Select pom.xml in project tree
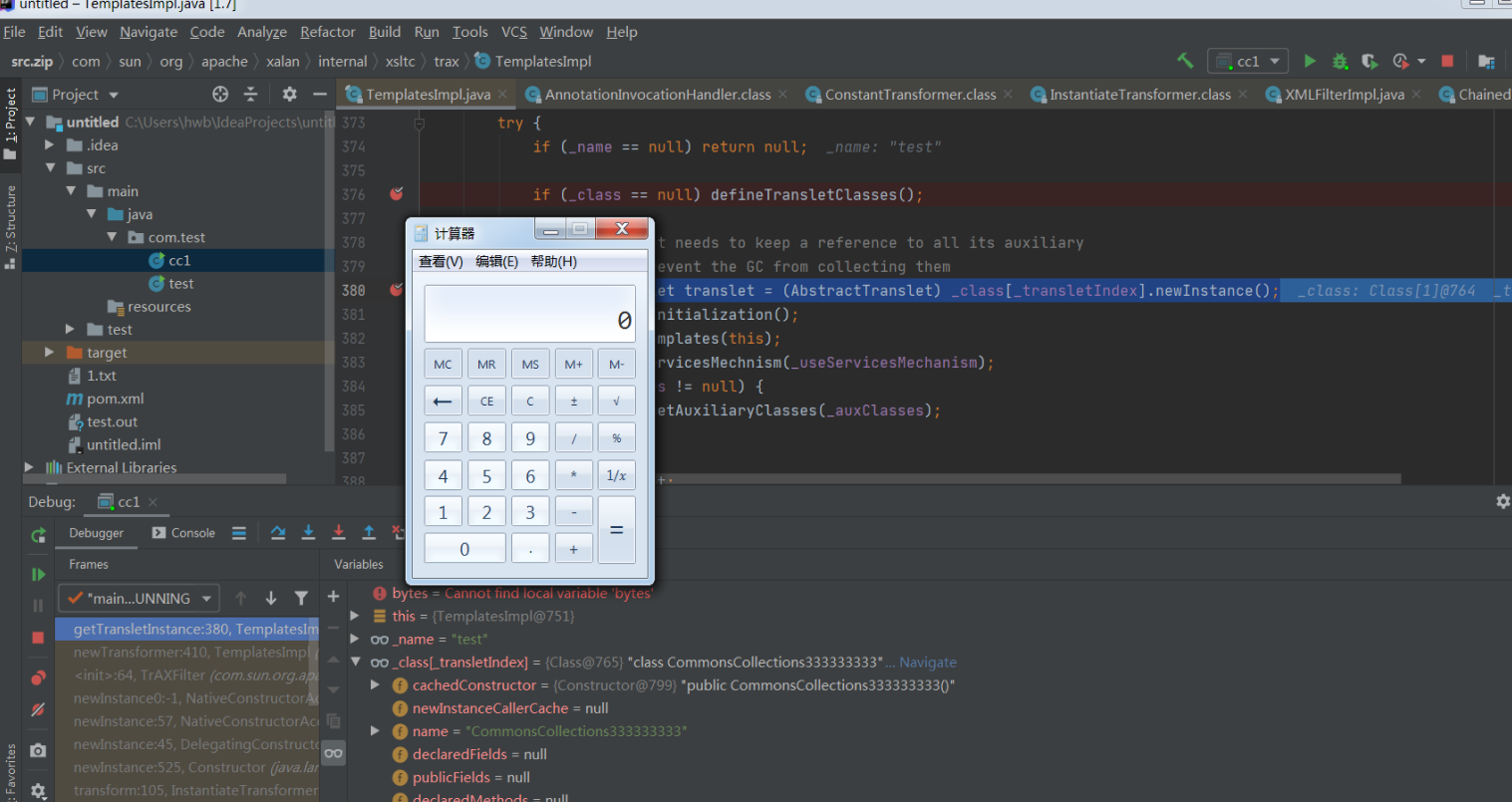The image size is (1512, 802). tap(115, 399)
